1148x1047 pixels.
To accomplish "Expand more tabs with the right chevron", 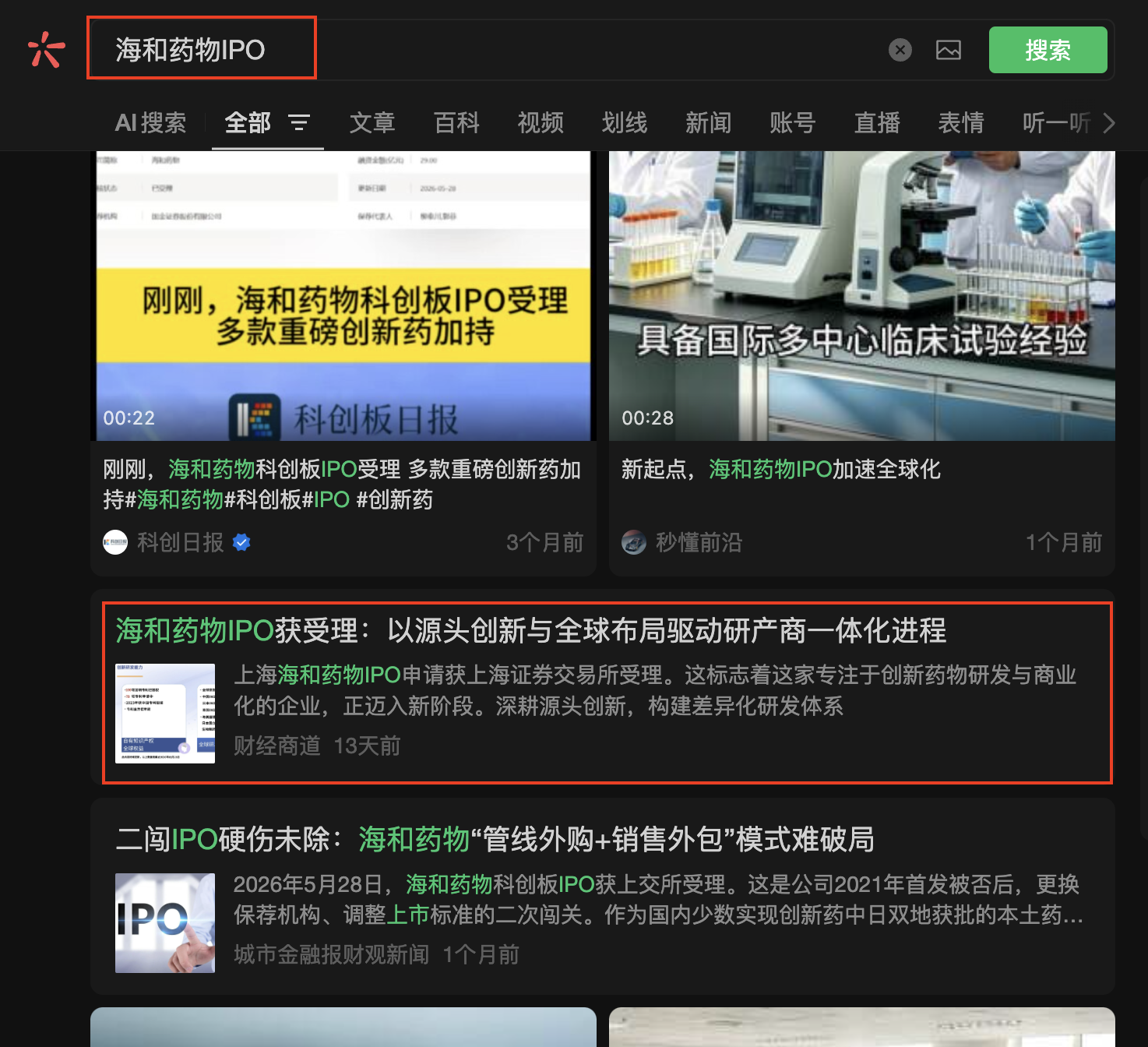I will click(1109, 123).
